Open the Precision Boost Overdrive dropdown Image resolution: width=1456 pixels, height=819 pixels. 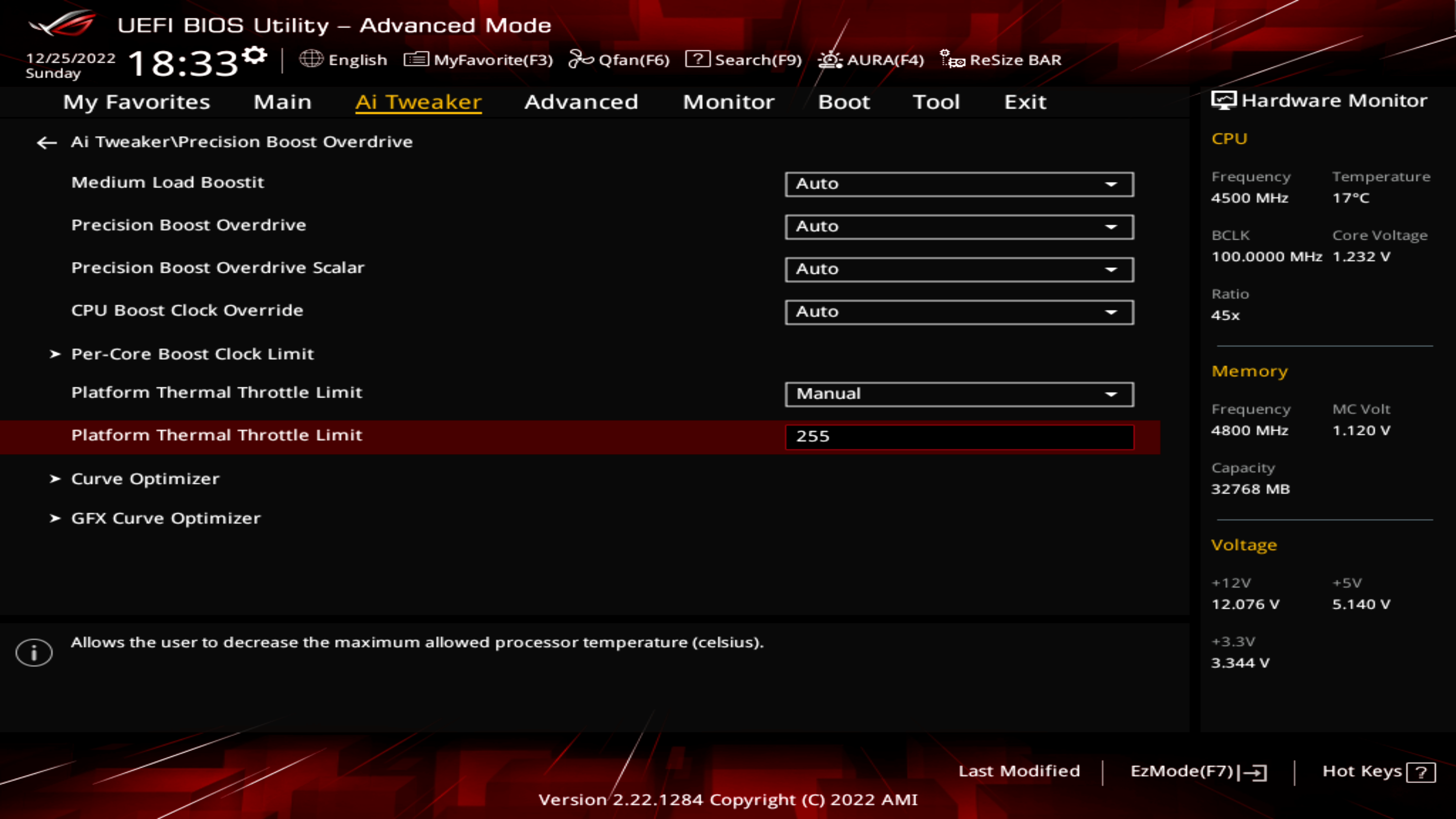[958, 227]
